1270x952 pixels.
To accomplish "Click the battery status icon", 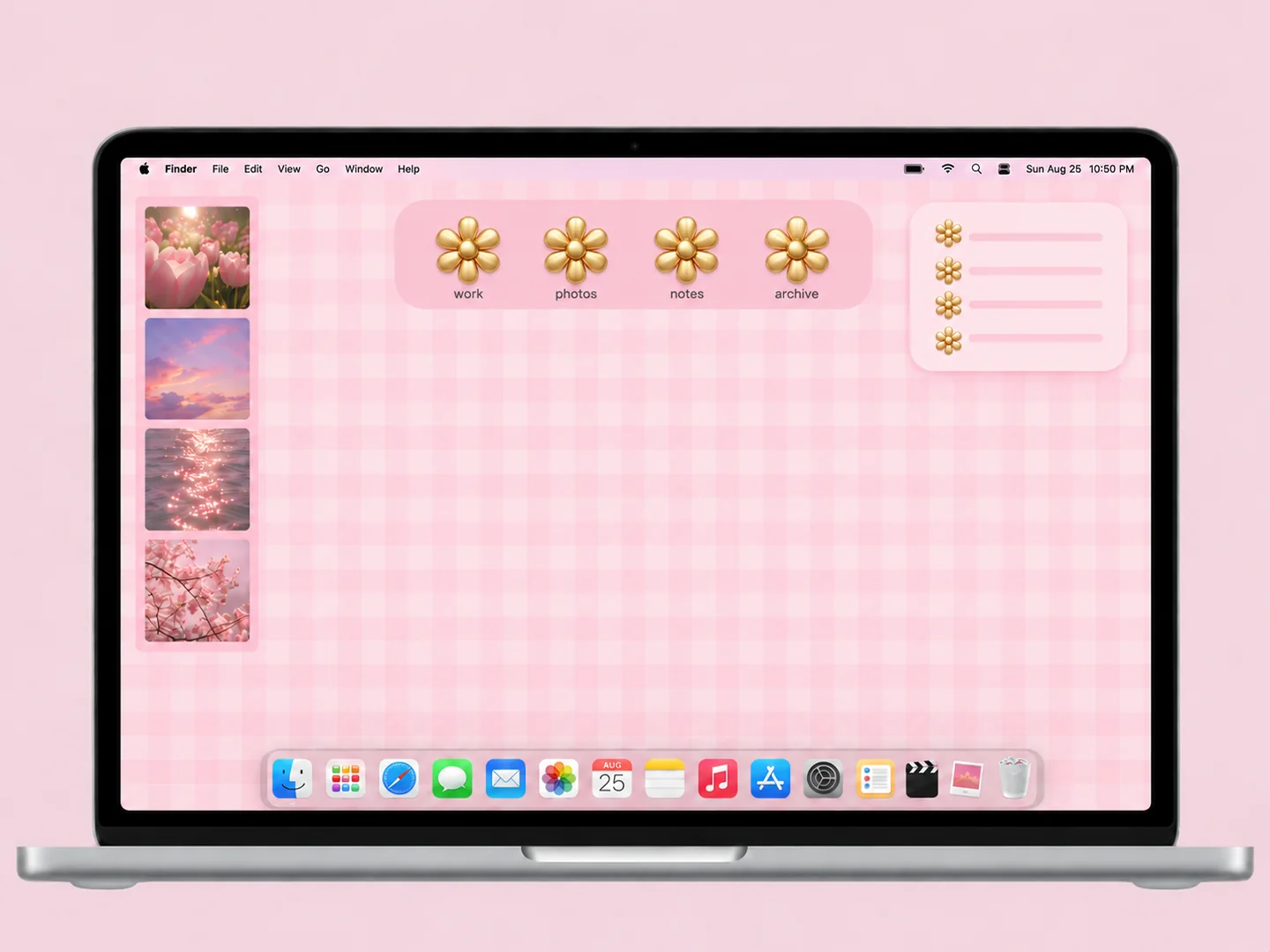I will point(915,169).
